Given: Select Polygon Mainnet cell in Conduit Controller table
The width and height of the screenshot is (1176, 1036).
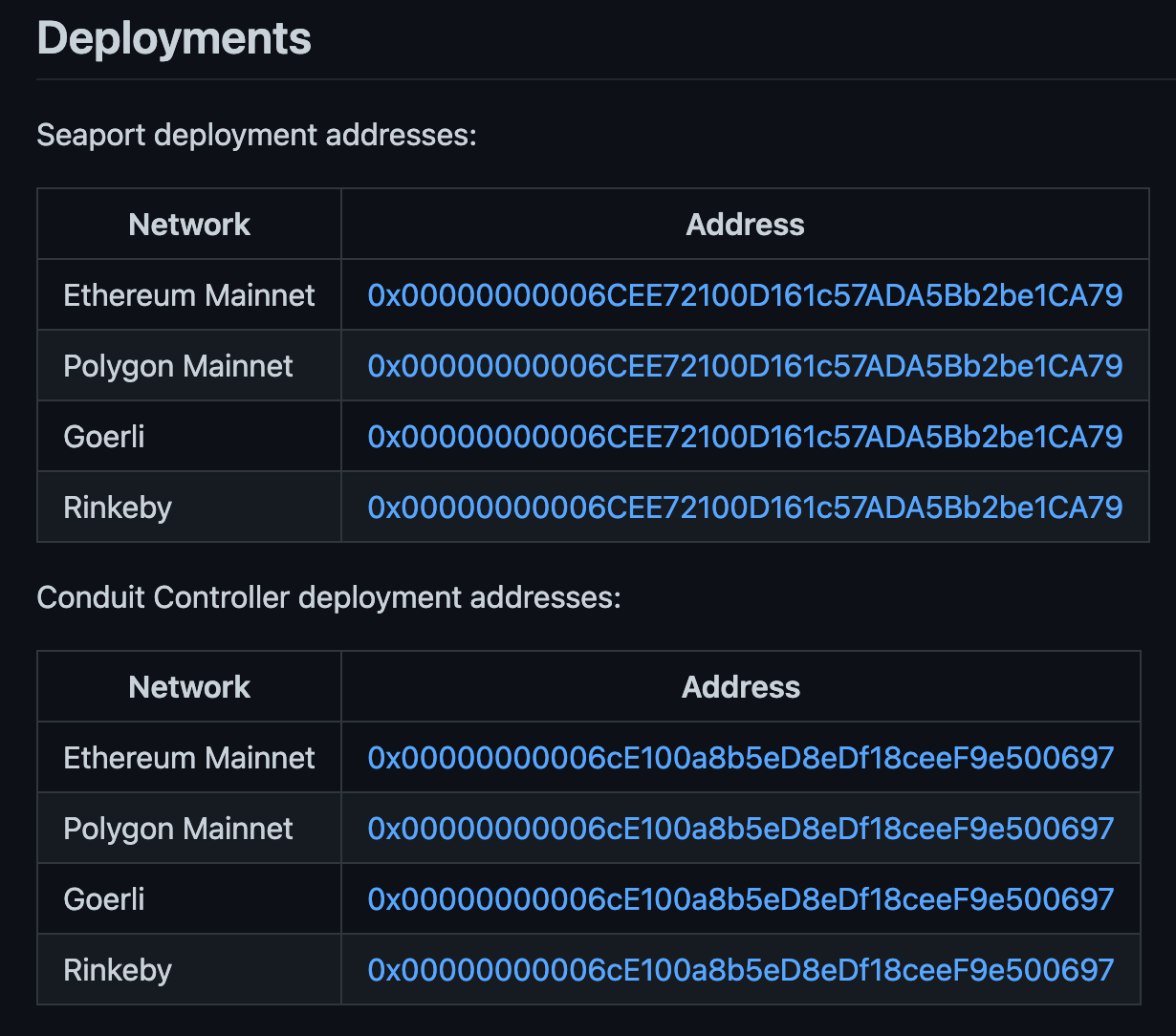Looking at the screenshot, I should click(x=189, y=829).
